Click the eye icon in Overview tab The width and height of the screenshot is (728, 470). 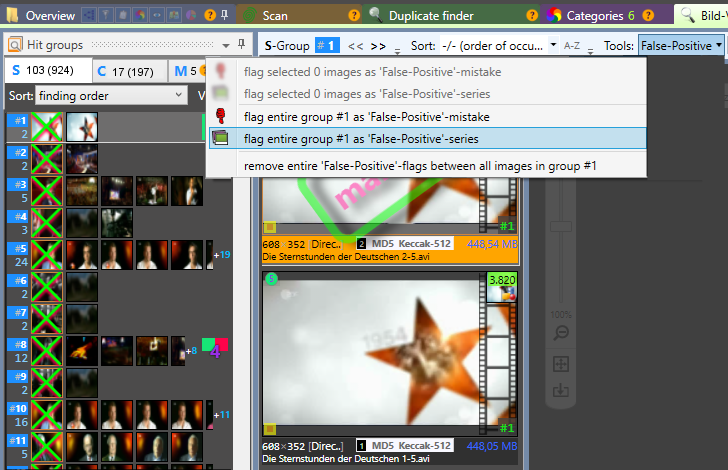157,15
